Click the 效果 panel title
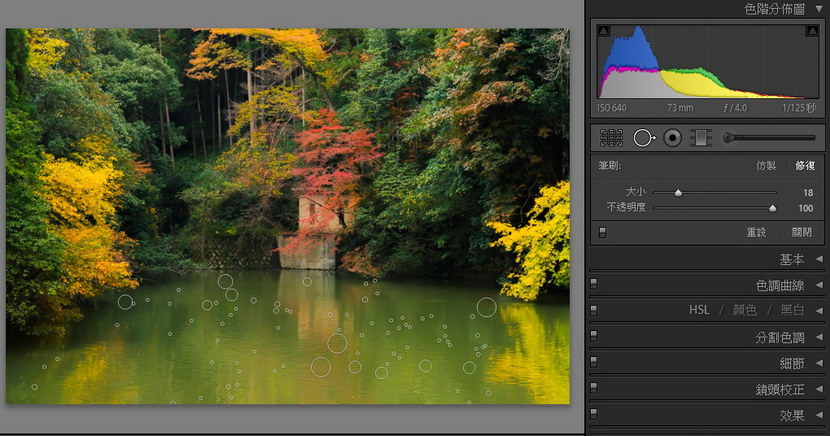Image resolution: width=830 pixels, height=436 pixels. tap(792, 415)
